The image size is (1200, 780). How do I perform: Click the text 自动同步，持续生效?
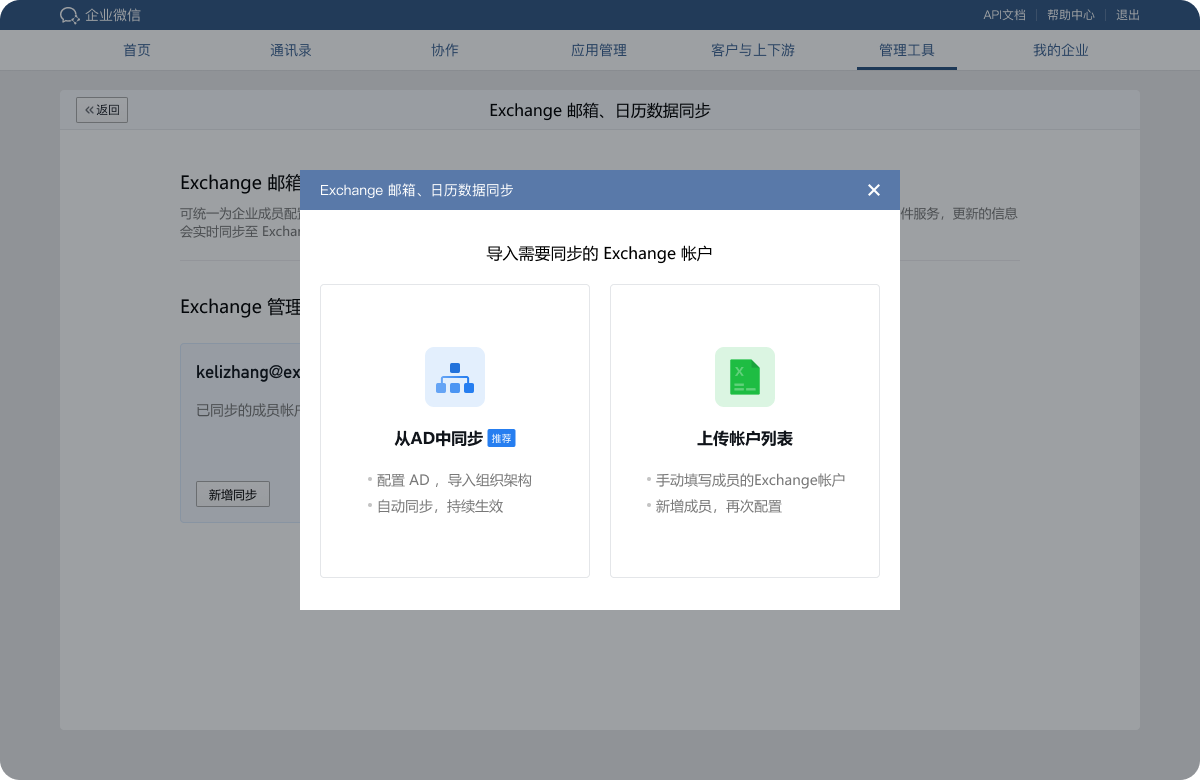[440, 506]
